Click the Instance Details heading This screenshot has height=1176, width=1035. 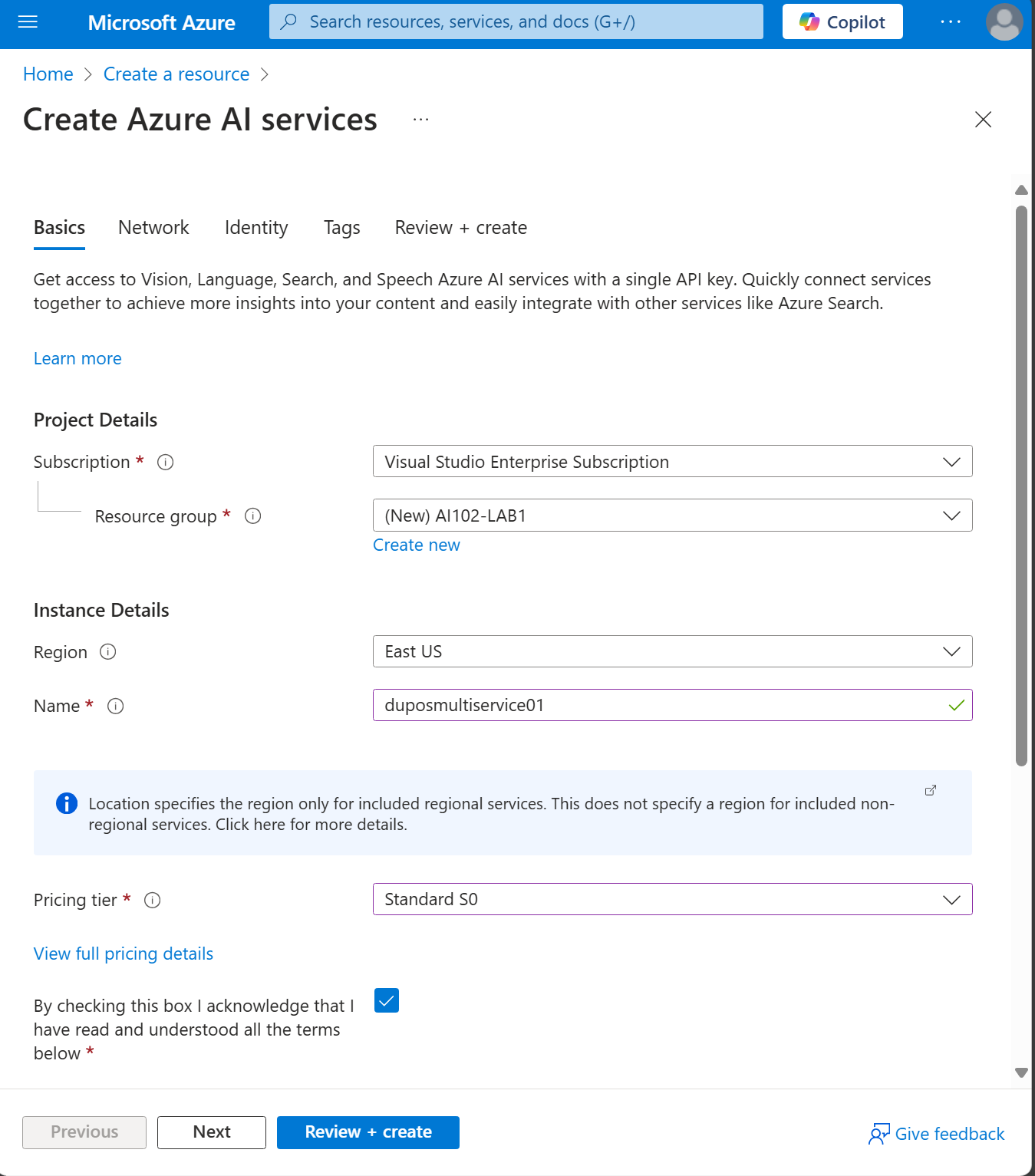[101, 611]
